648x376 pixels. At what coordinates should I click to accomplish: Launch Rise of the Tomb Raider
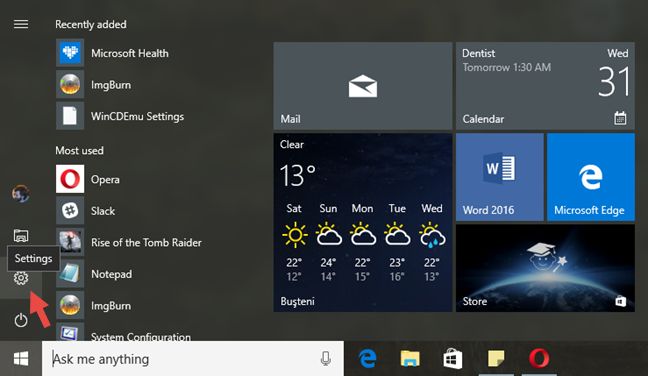129,243
